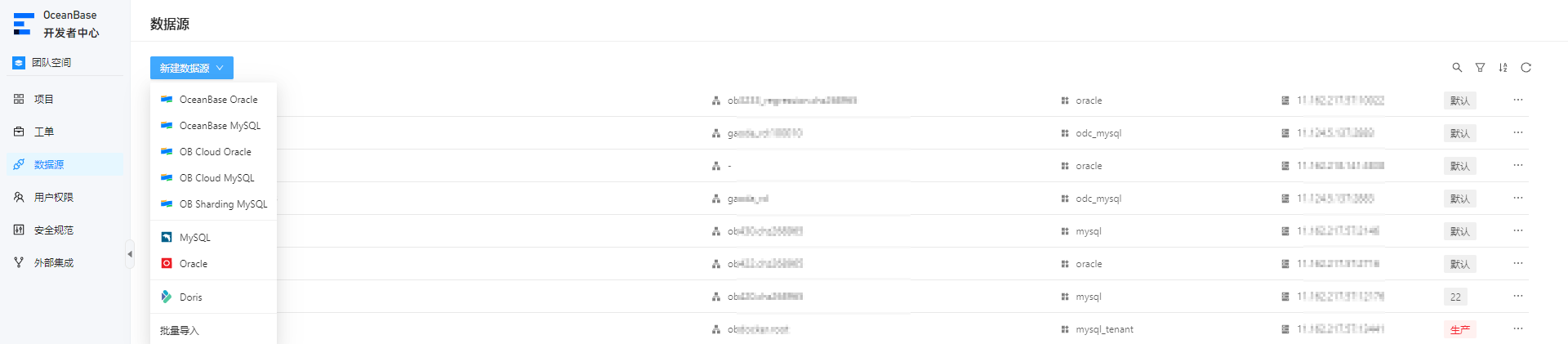This screenshot has width=1568, height=344.
Task: Click the red 生产 environment tag
Action: pos(1459,329)
